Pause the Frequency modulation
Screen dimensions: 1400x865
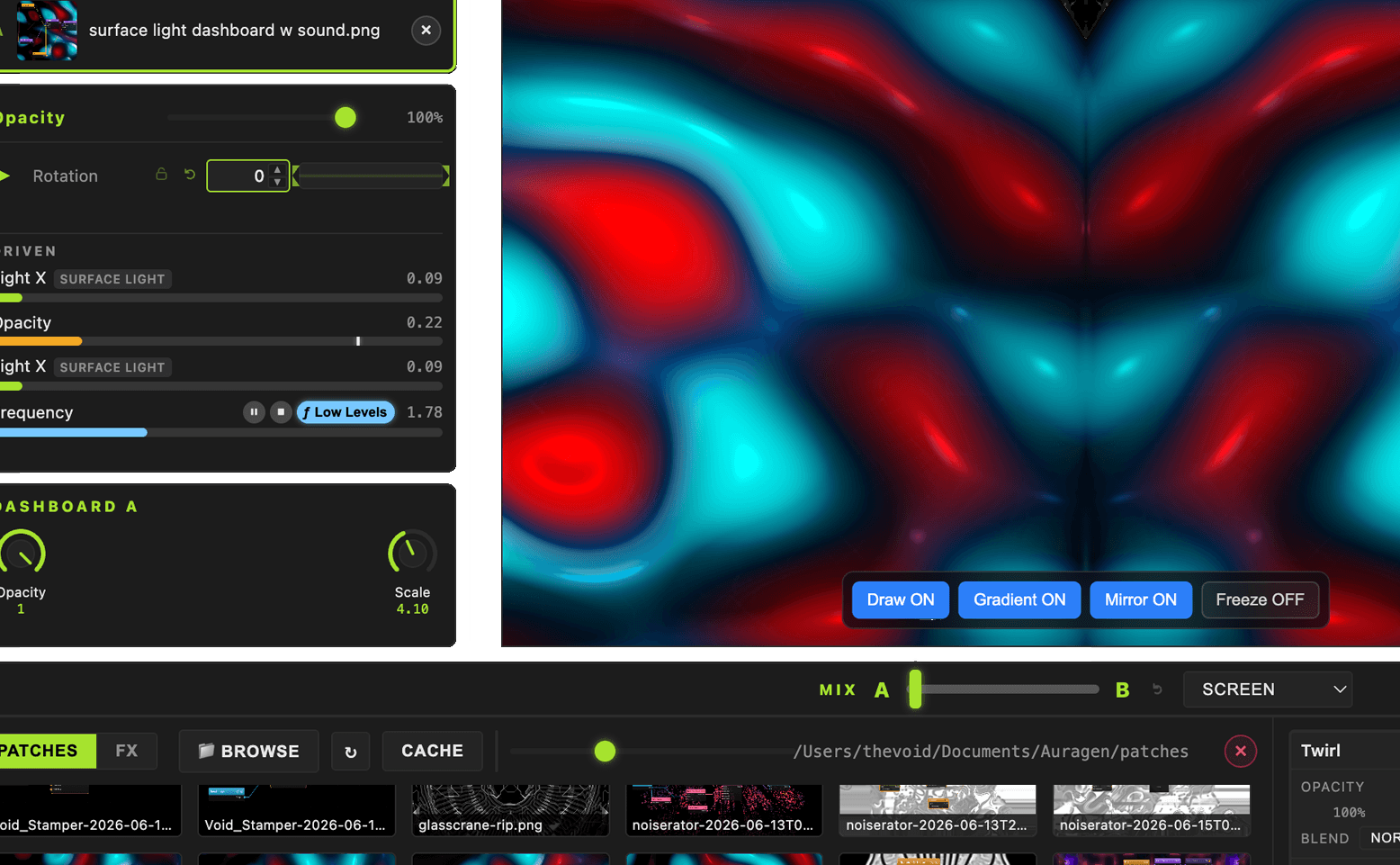(x=254, y=412)
